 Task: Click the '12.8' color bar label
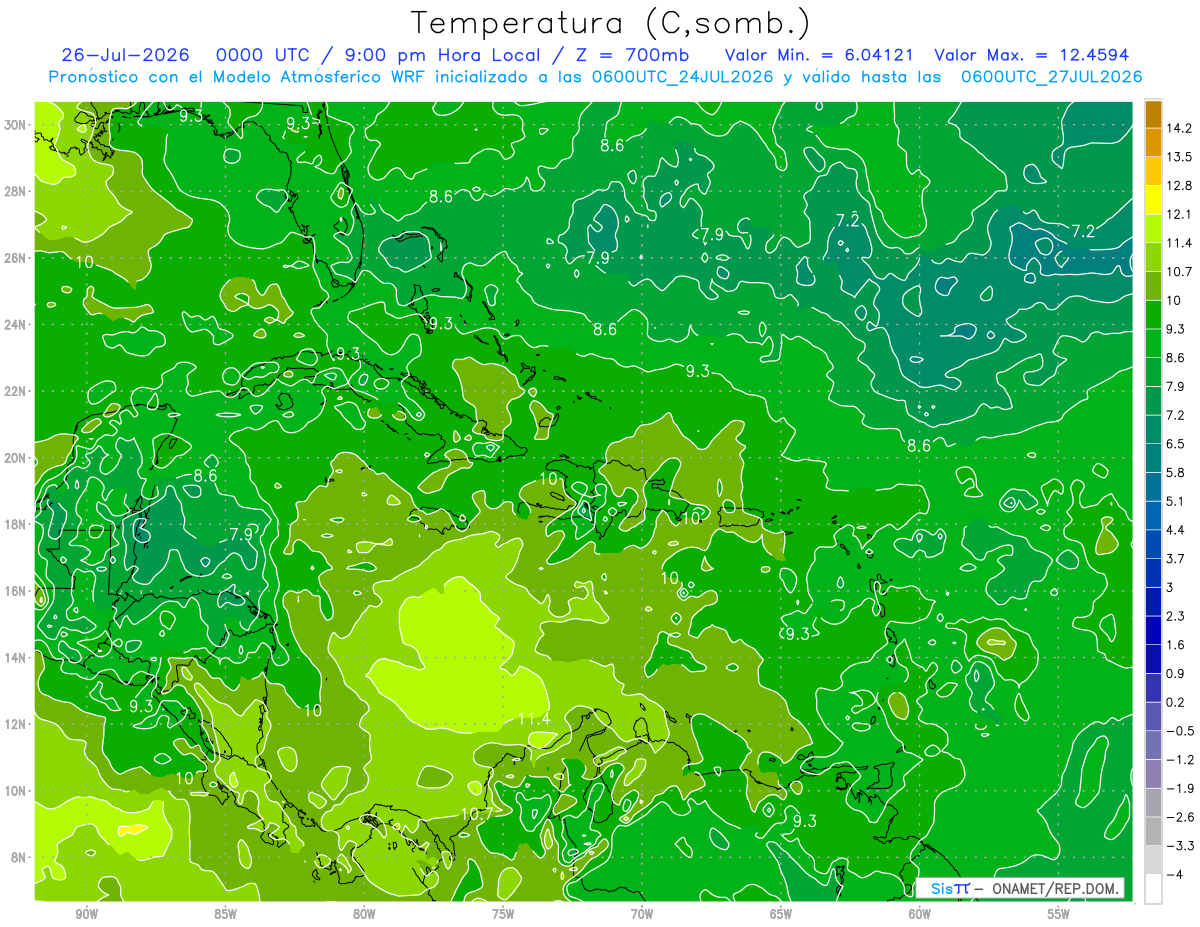point(1179,185)
